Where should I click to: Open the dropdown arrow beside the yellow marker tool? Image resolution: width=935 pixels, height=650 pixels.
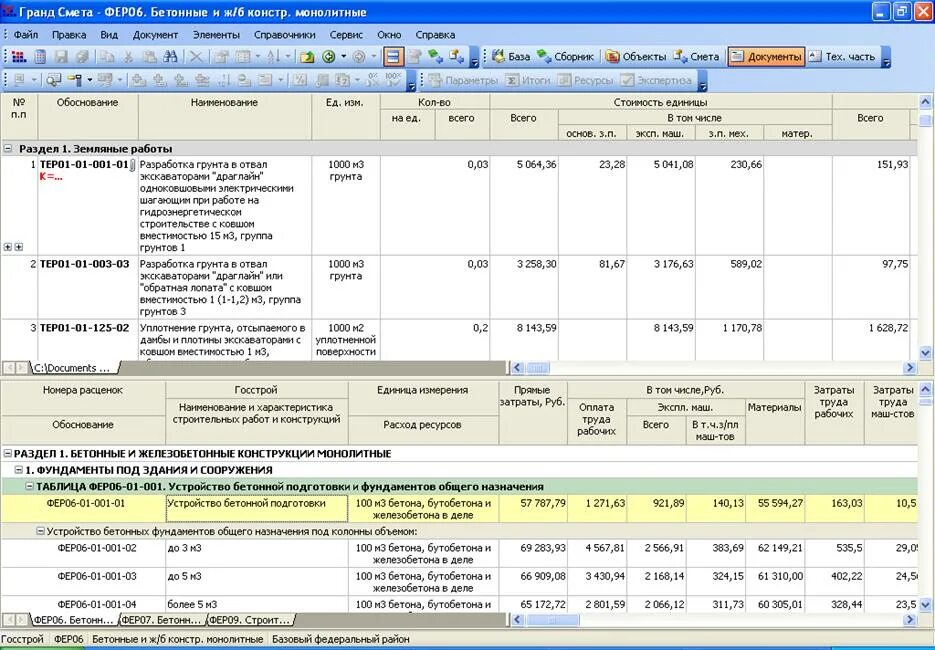pos(89,80)
